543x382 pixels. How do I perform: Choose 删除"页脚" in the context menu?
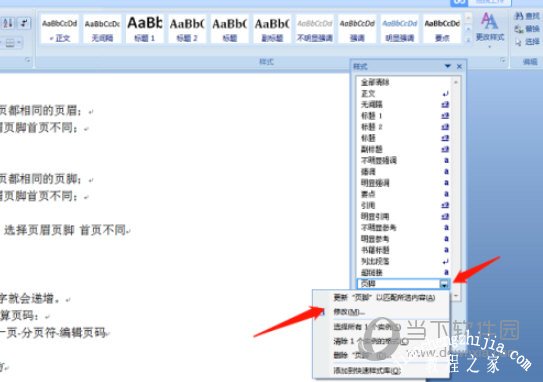coord(381,355)
